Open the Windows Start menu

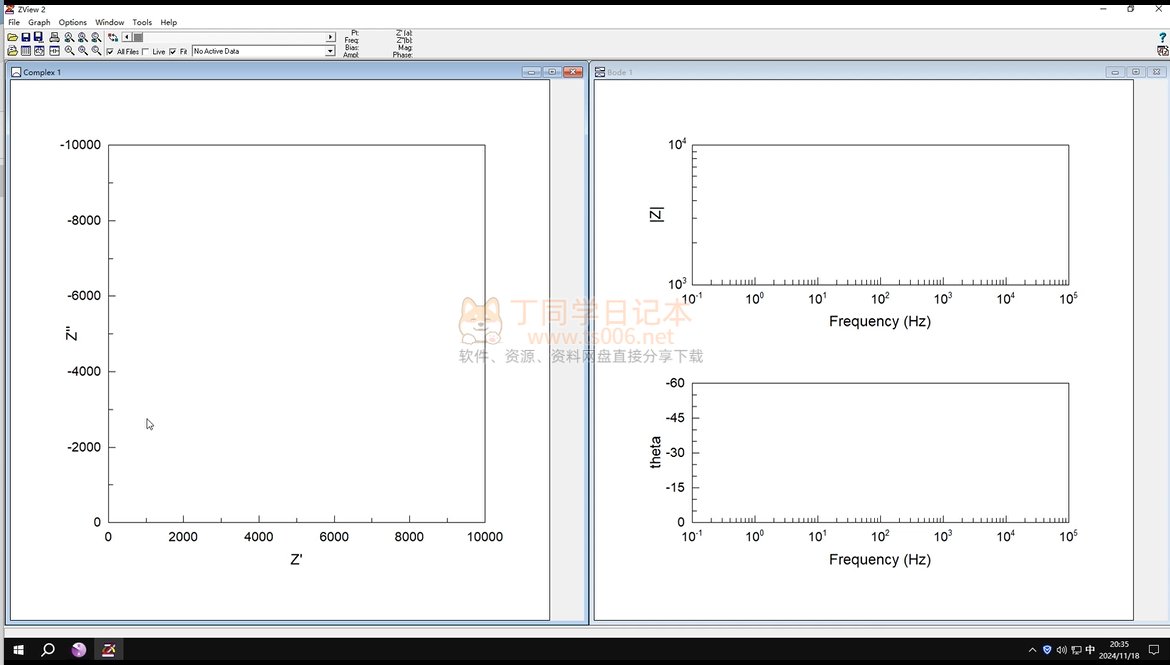point(18,650)
